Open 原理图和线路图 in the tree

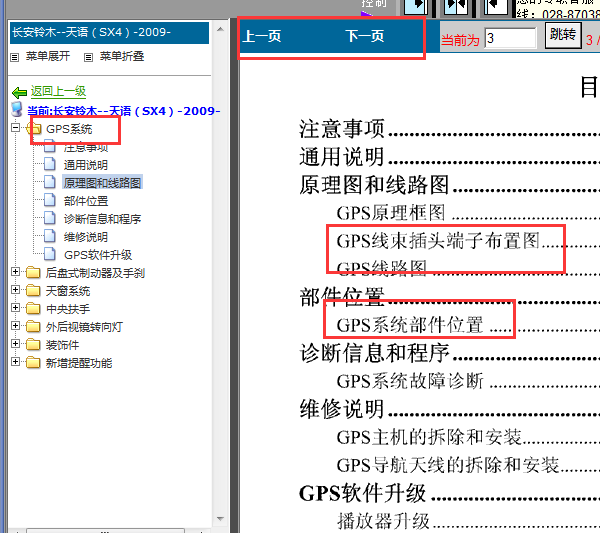coord(103,183)
